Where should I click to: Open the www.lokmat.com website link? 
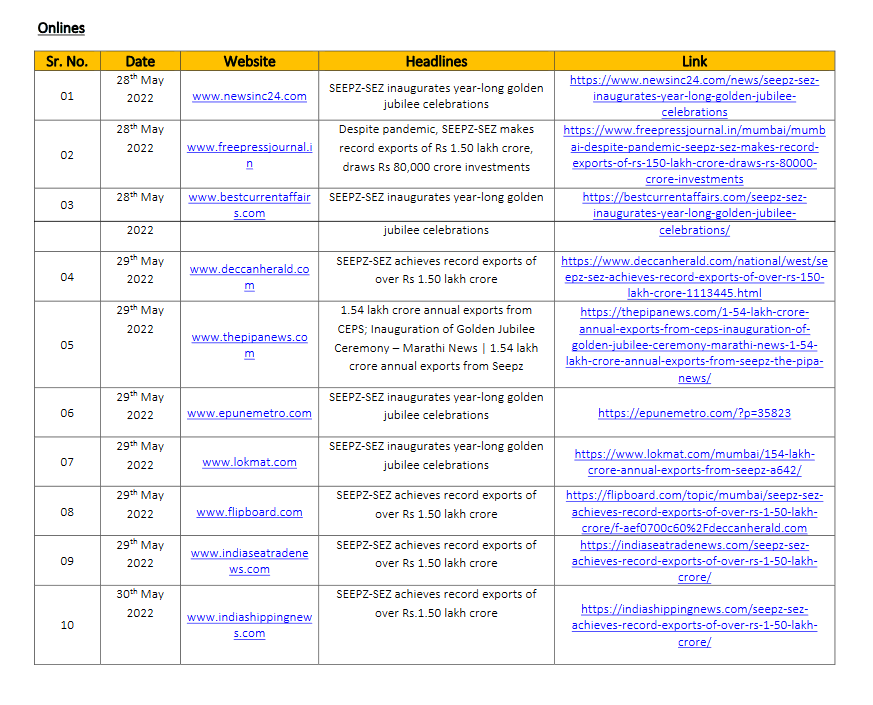pyautogui.click(x=249, y=462)
